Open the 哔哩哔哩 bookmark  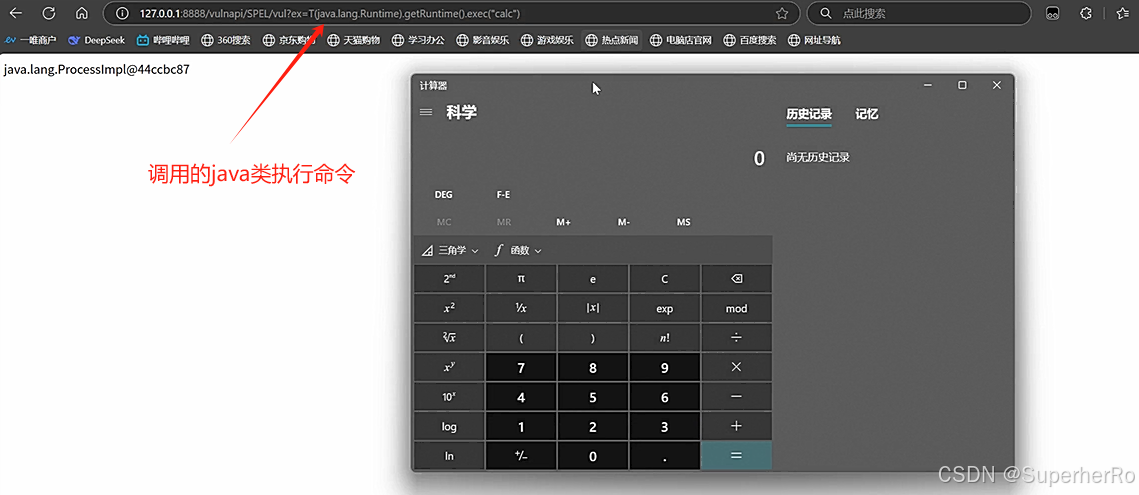[x=163, y=40]
